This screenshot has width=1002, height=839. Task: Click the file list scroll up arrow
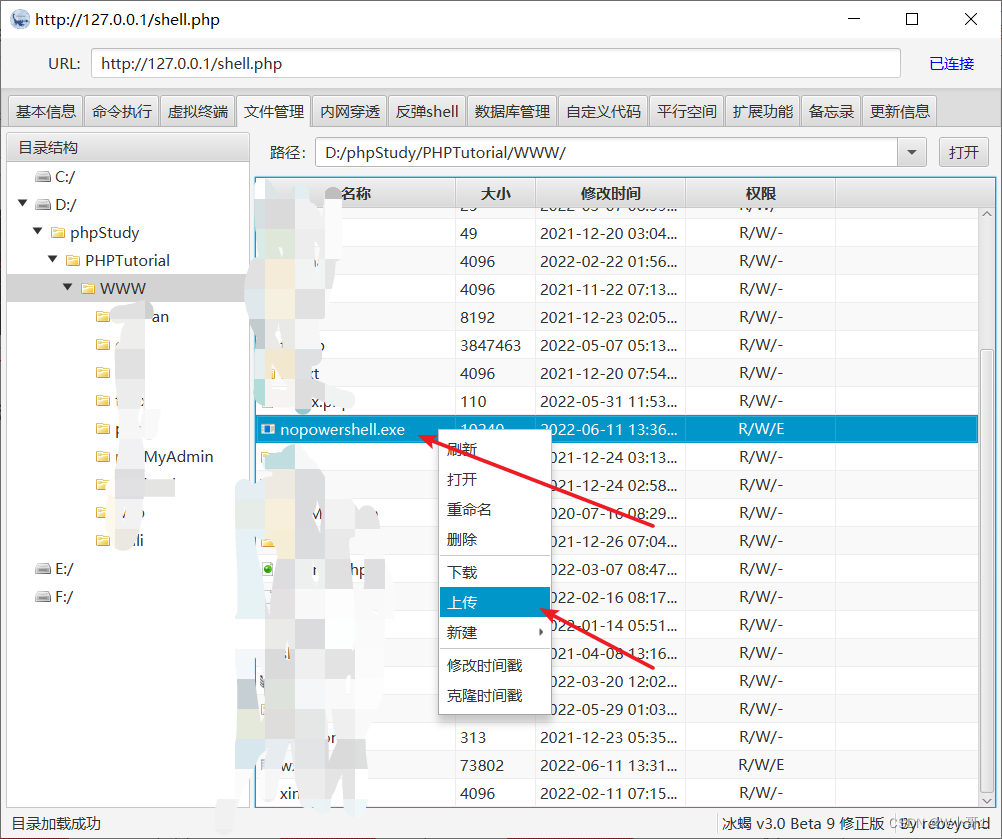click(987, 214)
